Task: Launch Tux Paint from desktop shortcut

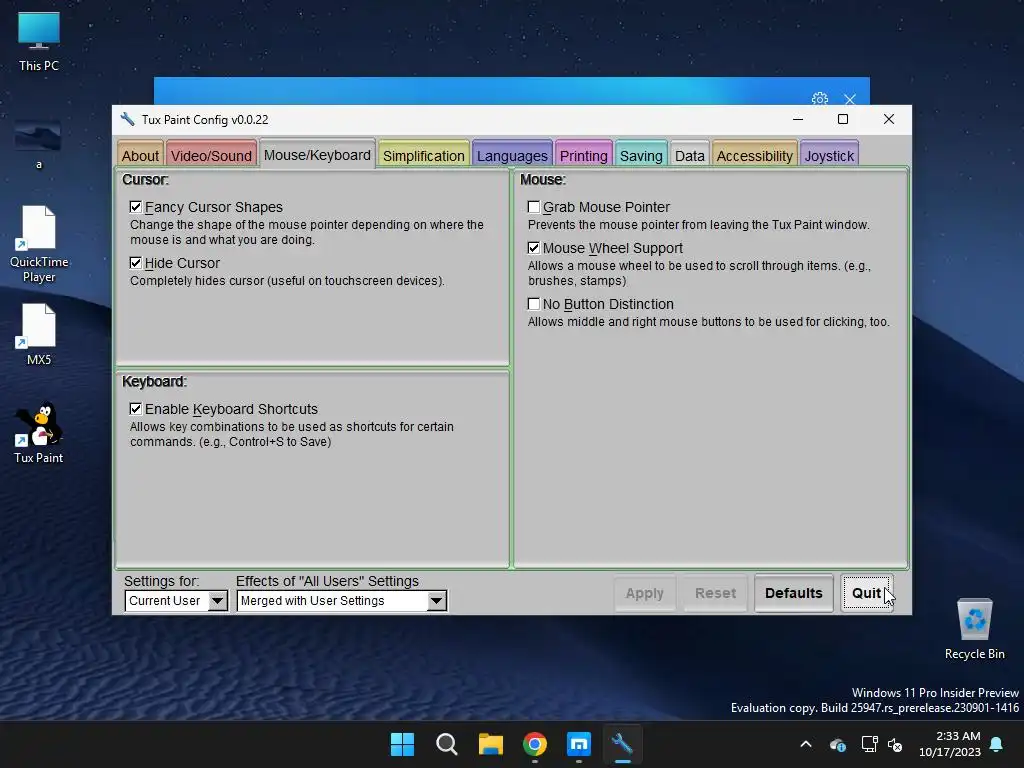Action: pyautogui.click(x=39, y=432)
